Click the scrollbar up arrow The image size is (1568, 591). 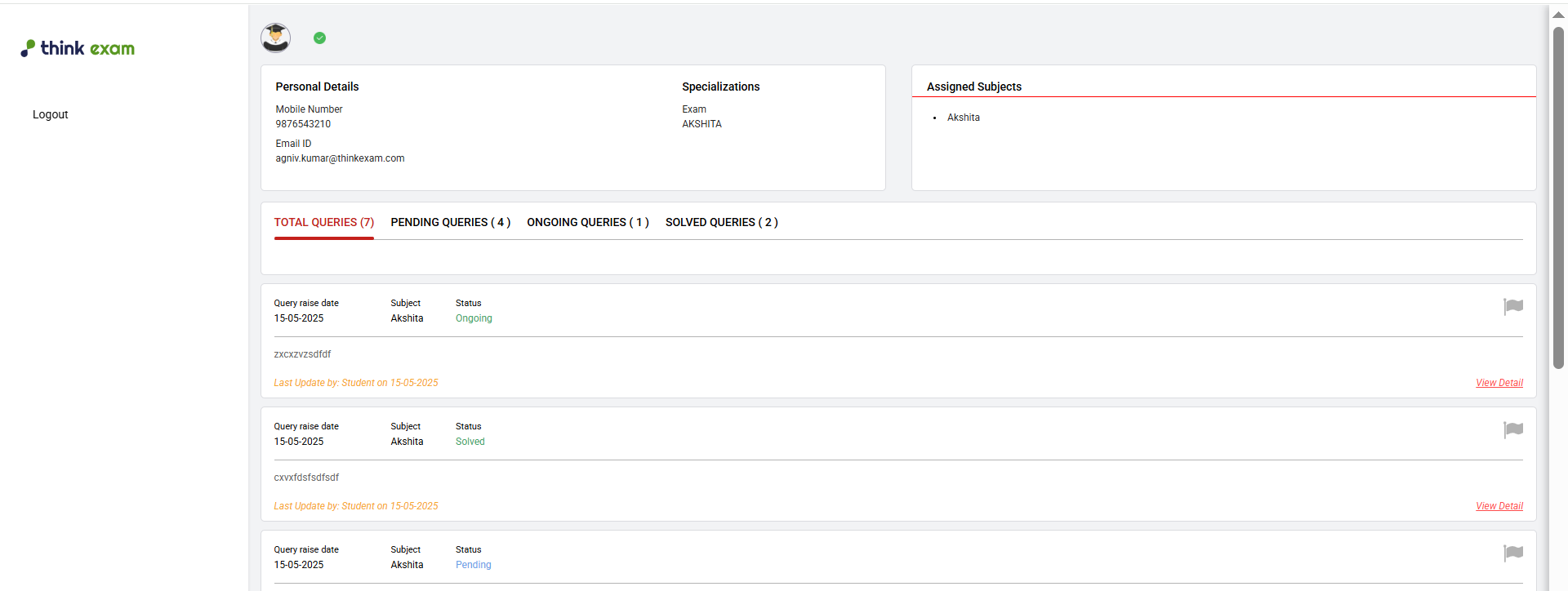(x=1558, y=15)
